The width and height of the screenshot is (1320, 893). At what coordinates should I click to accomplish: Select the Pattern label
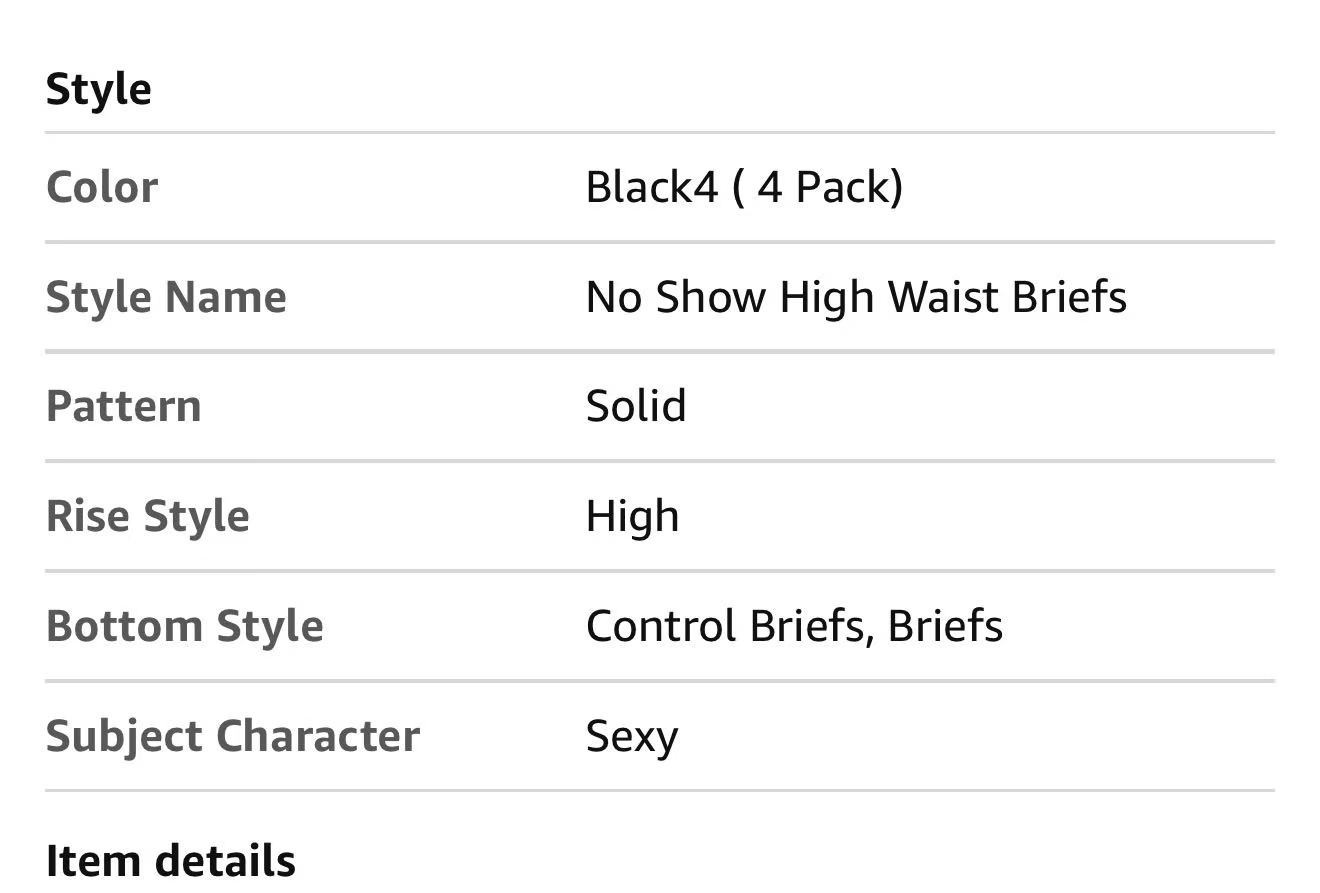(x=124, y=406)
